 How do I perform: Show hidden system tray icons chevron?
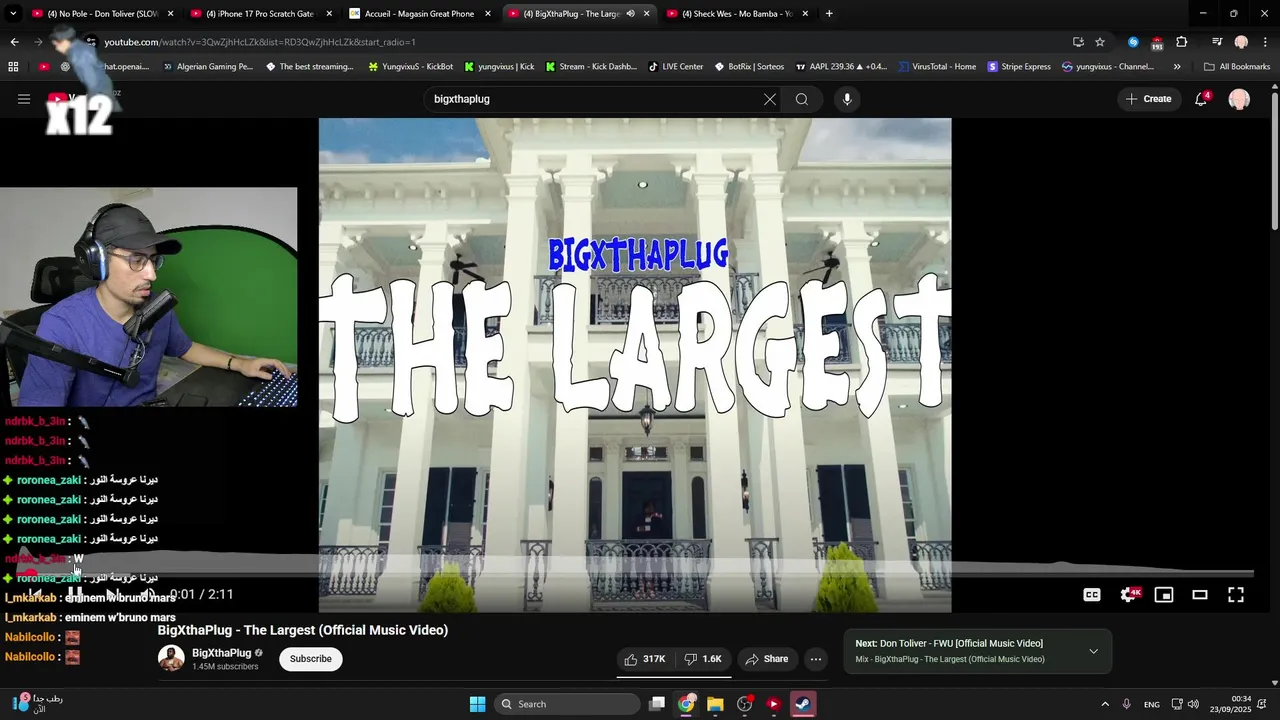(1105, 704)
